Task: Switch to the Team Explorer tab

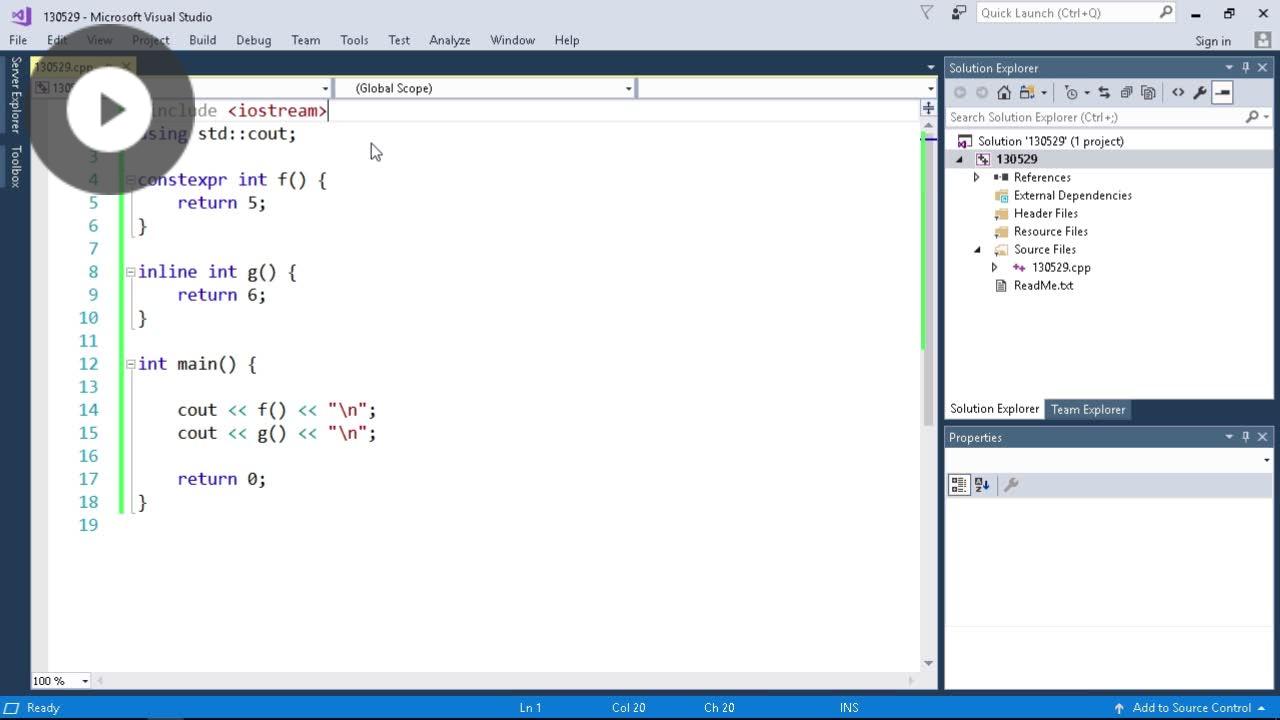Action: pos(1088,409)
